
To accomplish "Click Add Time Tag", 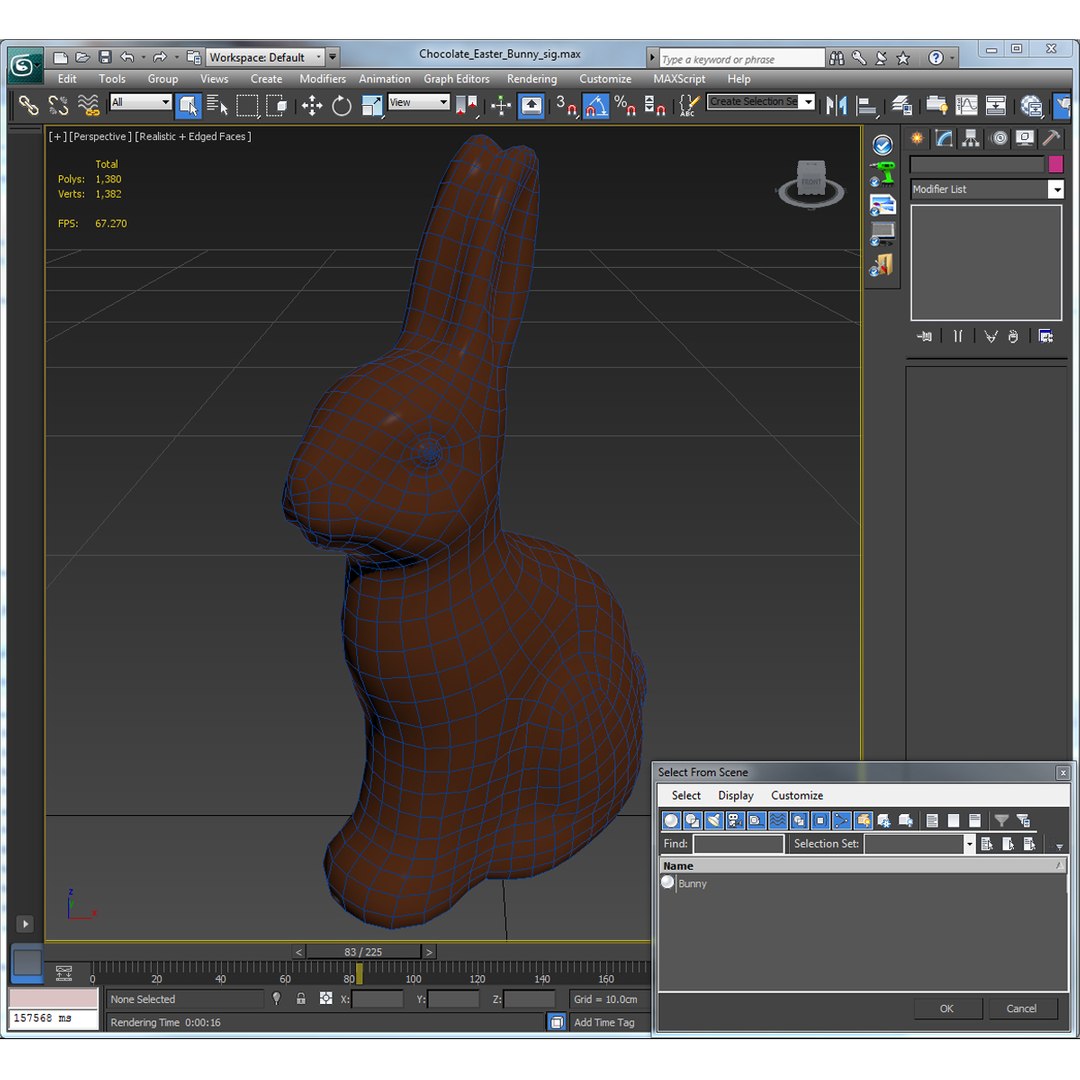I will coord(604,1022).
